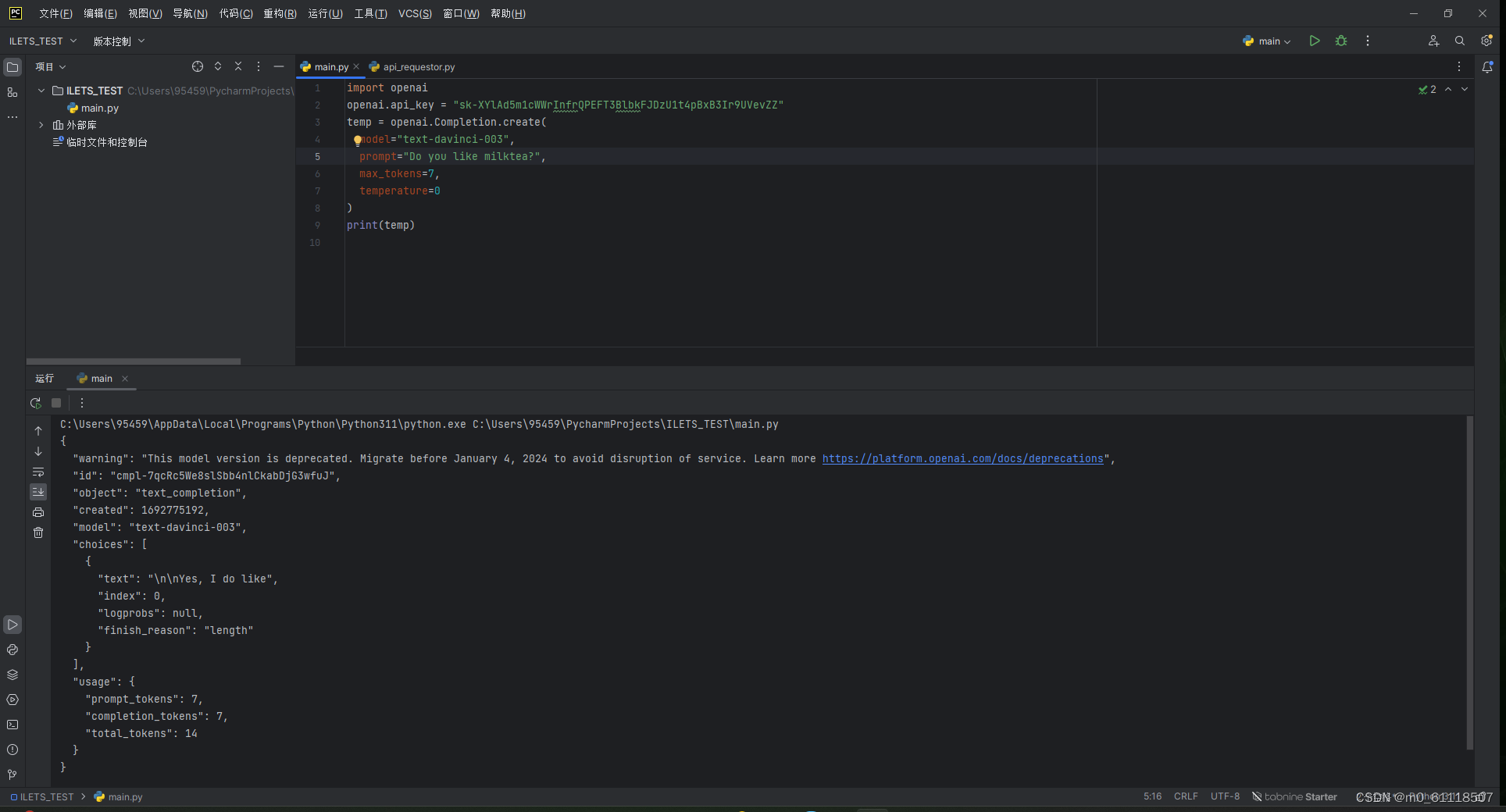Rerun the program using the circular arrow icon
This screenshot has width=1506, height=812.
tap(35, 403)
